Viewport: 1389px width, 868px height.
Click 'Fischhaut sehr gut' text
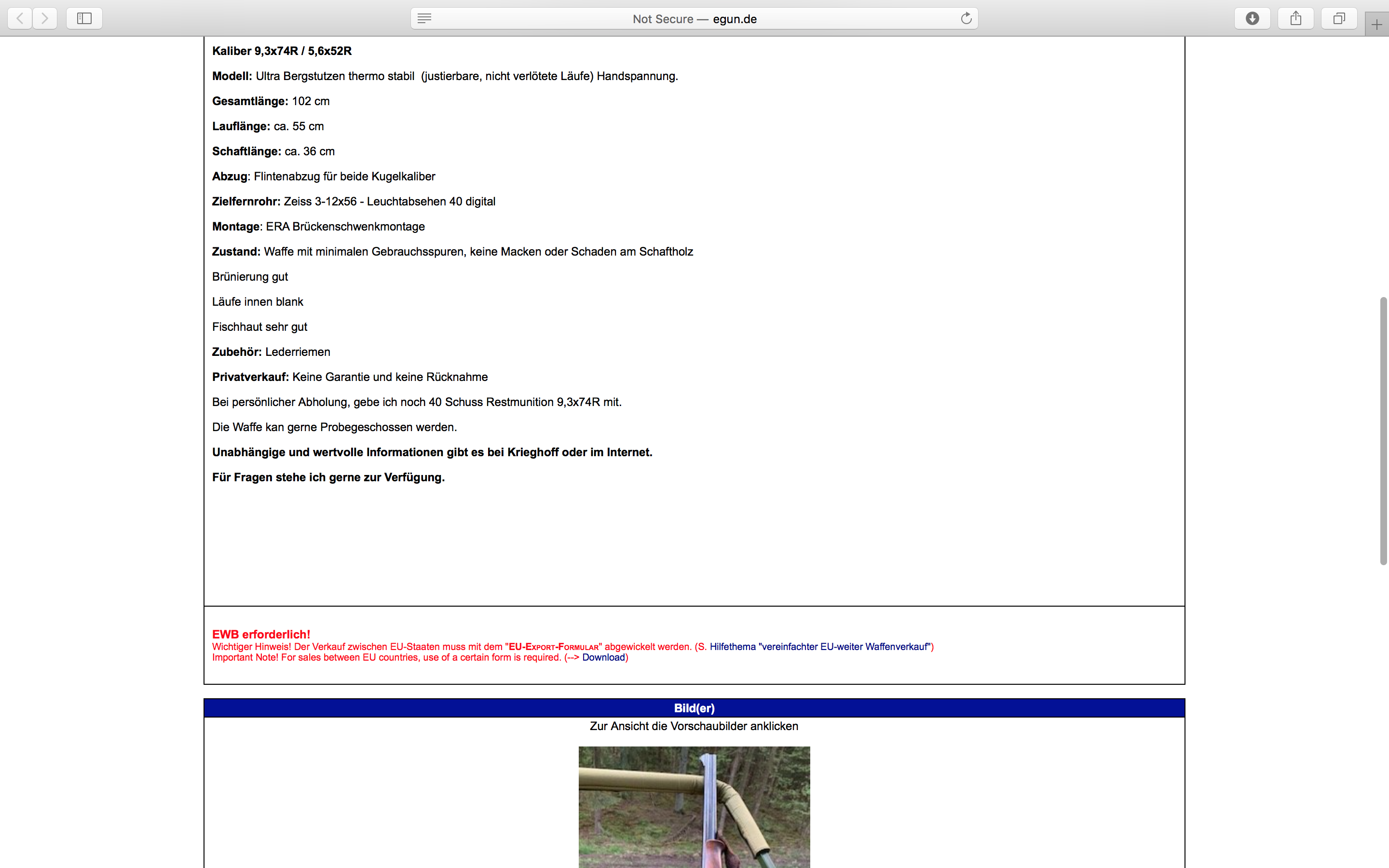pos(259,326)
